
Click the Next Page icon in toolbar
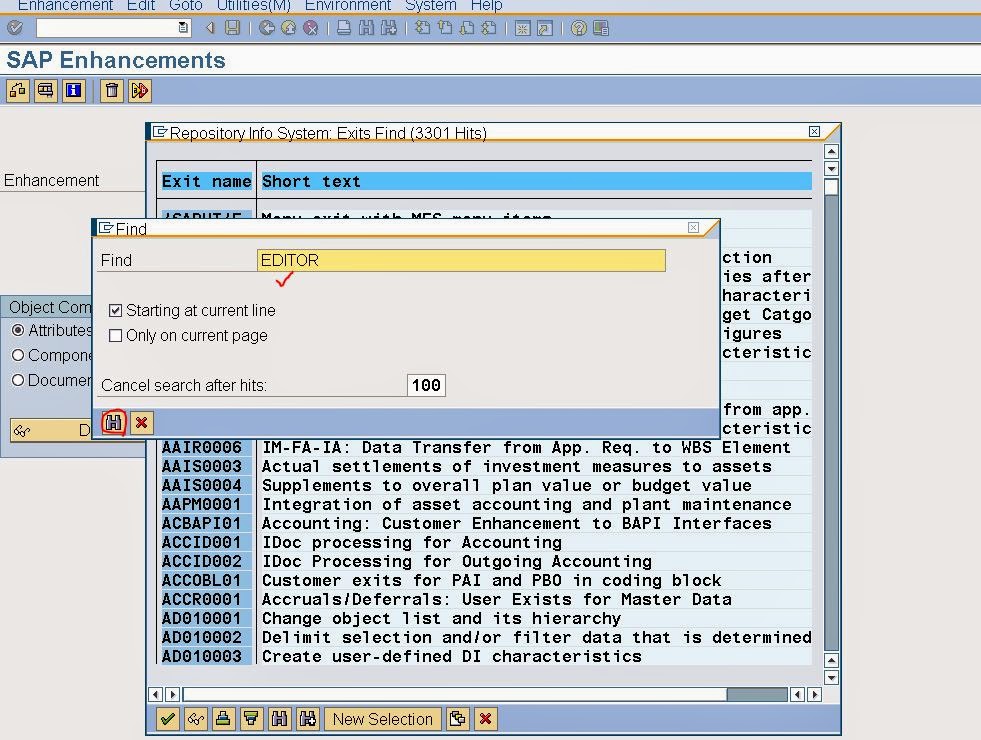coord(467,28)
